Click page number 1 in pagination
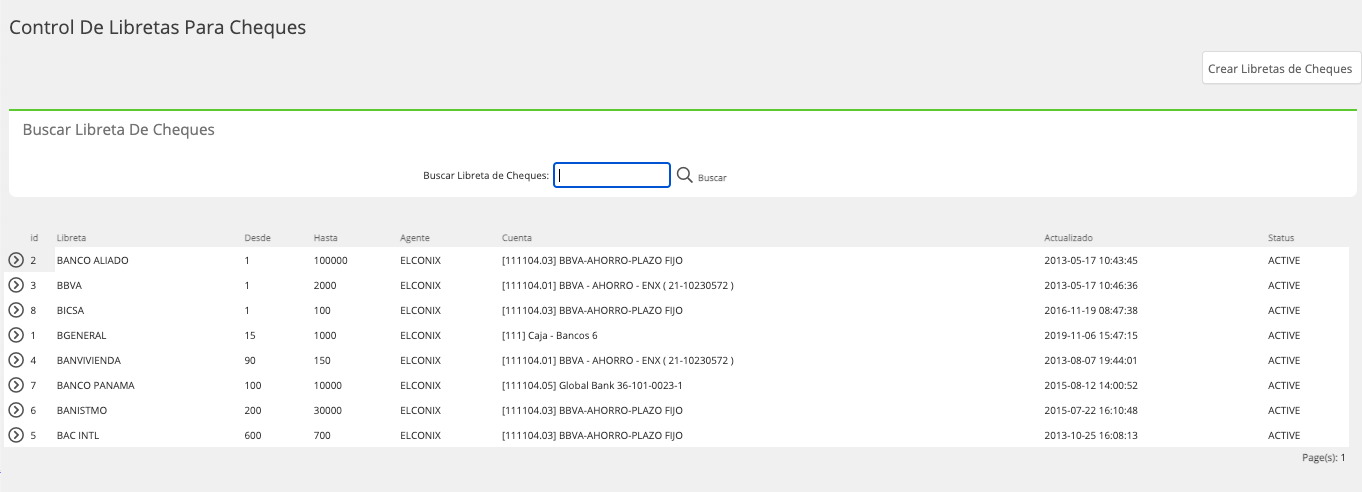Image resolution: width=1362 pixels, height=492 pixels. pyautogui.click(x=1343, y=457)
